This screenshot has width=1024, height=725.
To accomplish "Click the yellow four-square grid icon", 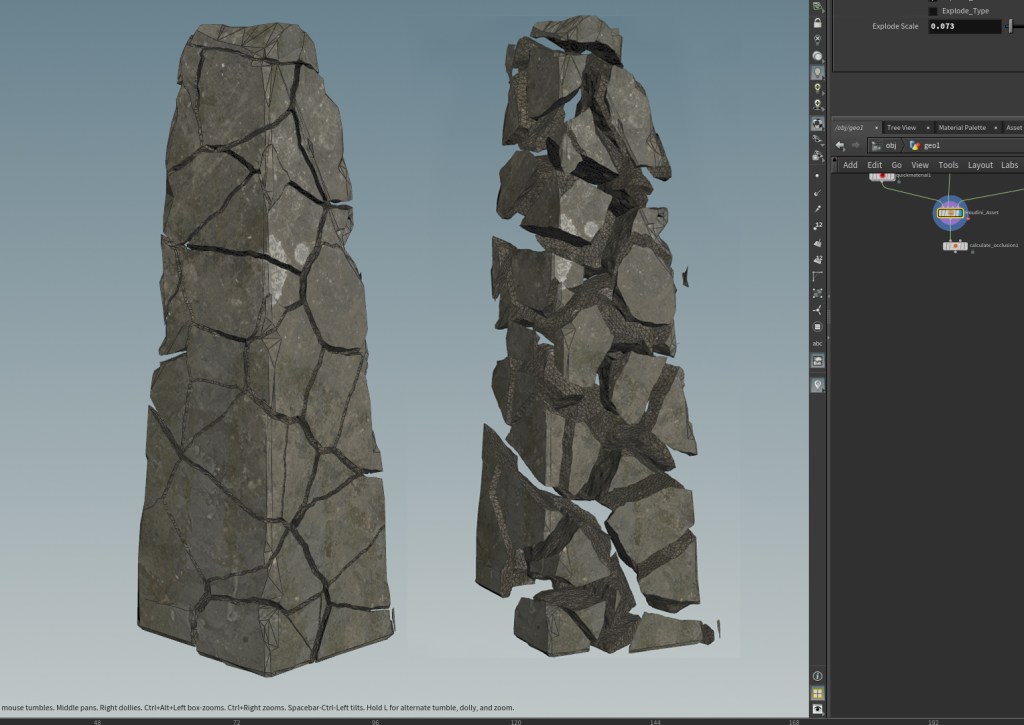I will click(818, 693).
